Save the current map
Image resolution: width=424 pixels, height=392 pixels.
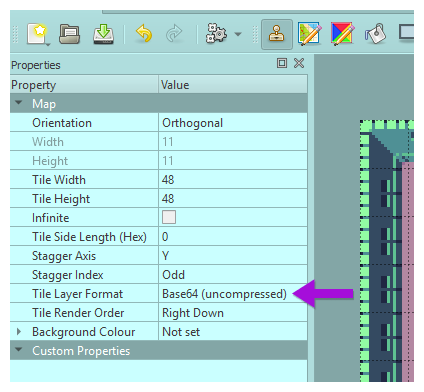pos(103,34)
